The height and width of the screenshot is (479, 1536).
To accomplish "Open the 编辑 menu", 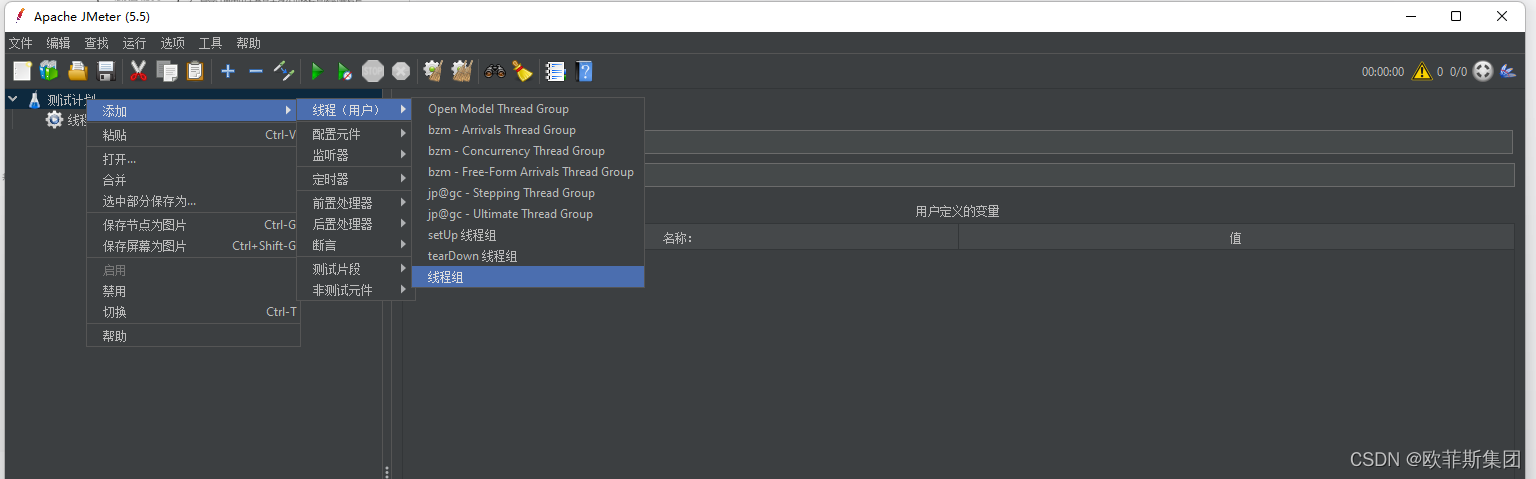I will click(x=58, y=43).
